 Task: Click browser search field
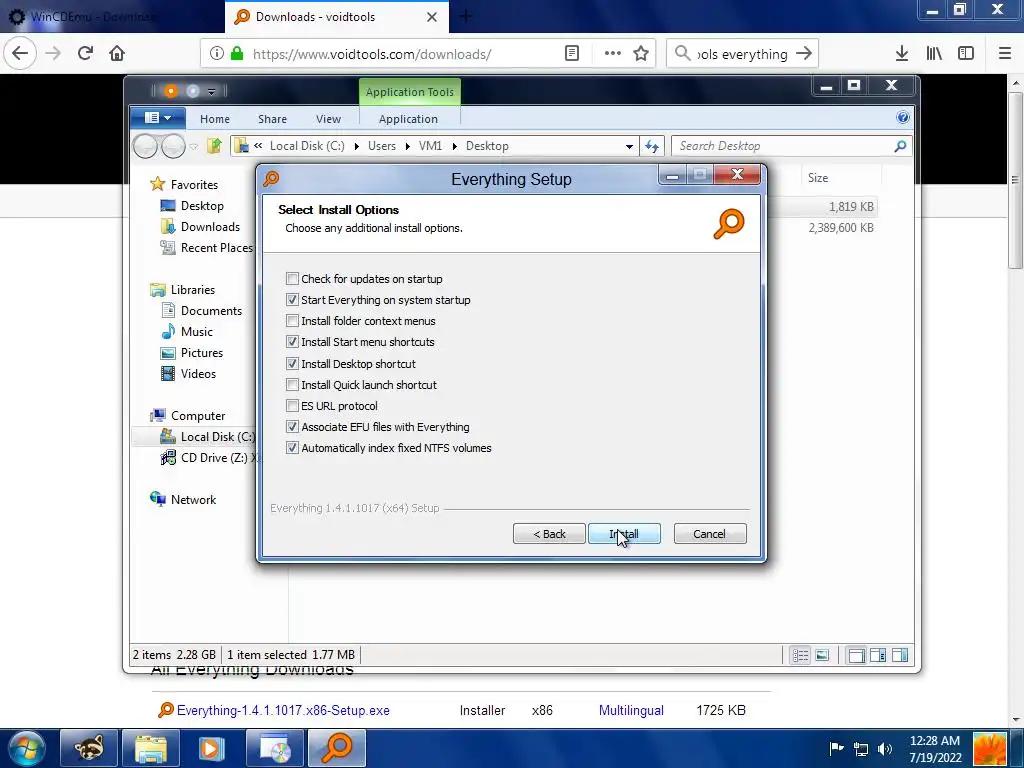742,54
